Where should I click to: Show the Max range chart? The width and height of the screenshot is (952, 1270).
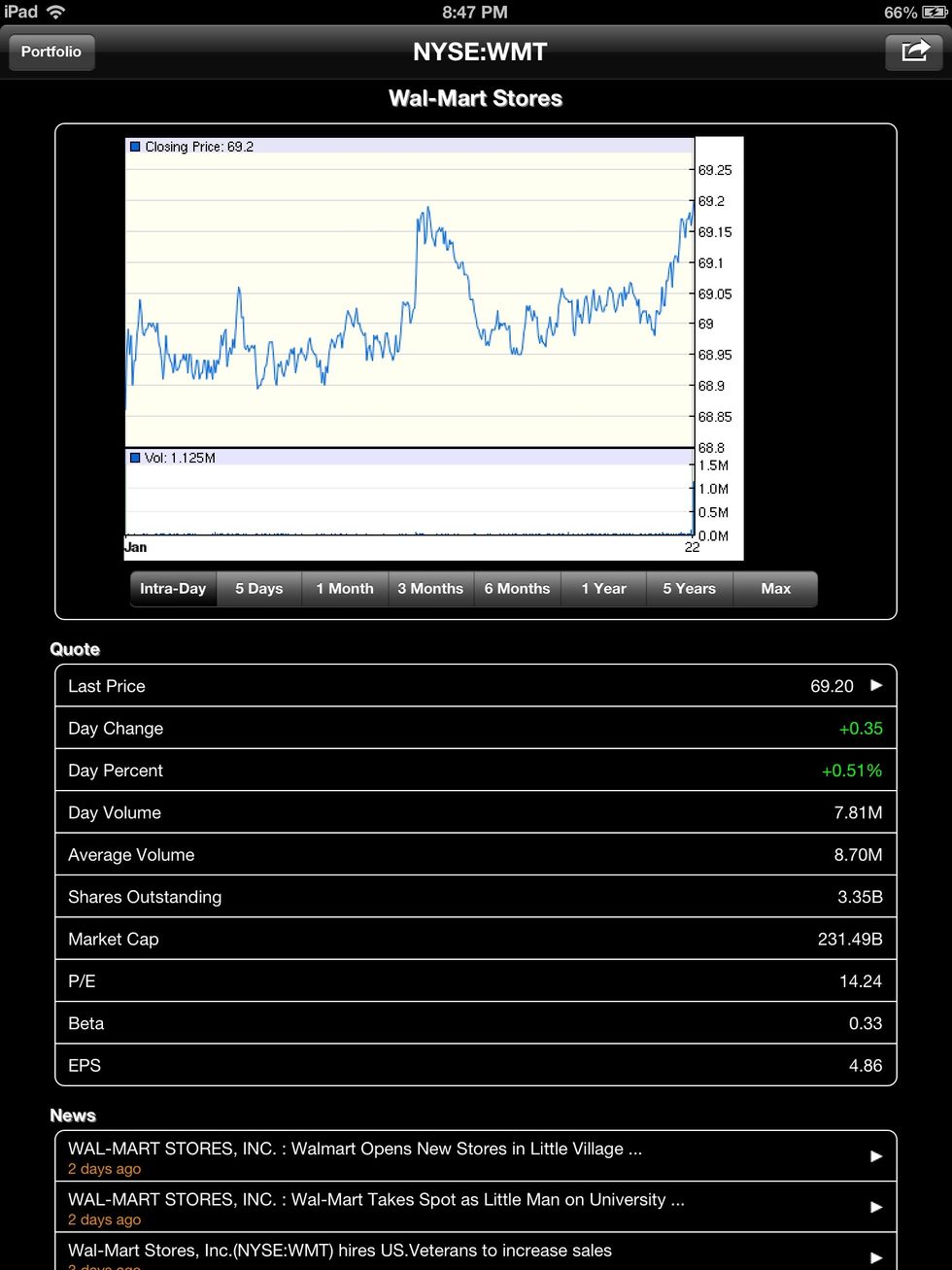pyautogui.click(x=775, y=589)
